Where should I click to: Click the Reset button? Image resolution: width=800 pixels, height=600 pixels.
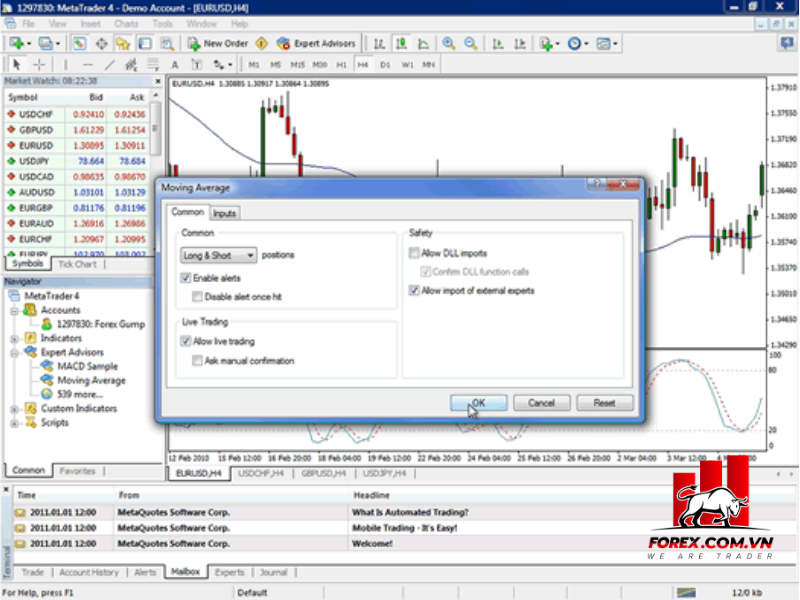point(605,403)
